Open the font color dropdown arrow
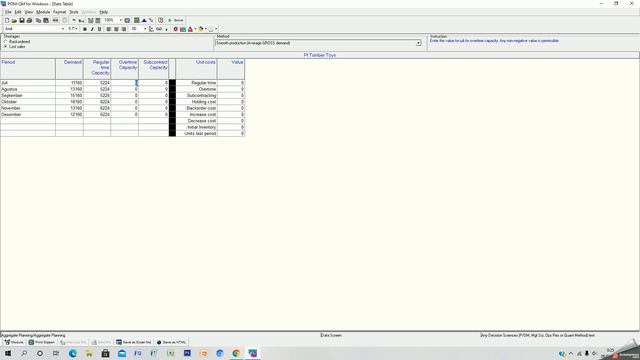 [x=195, y=29]
